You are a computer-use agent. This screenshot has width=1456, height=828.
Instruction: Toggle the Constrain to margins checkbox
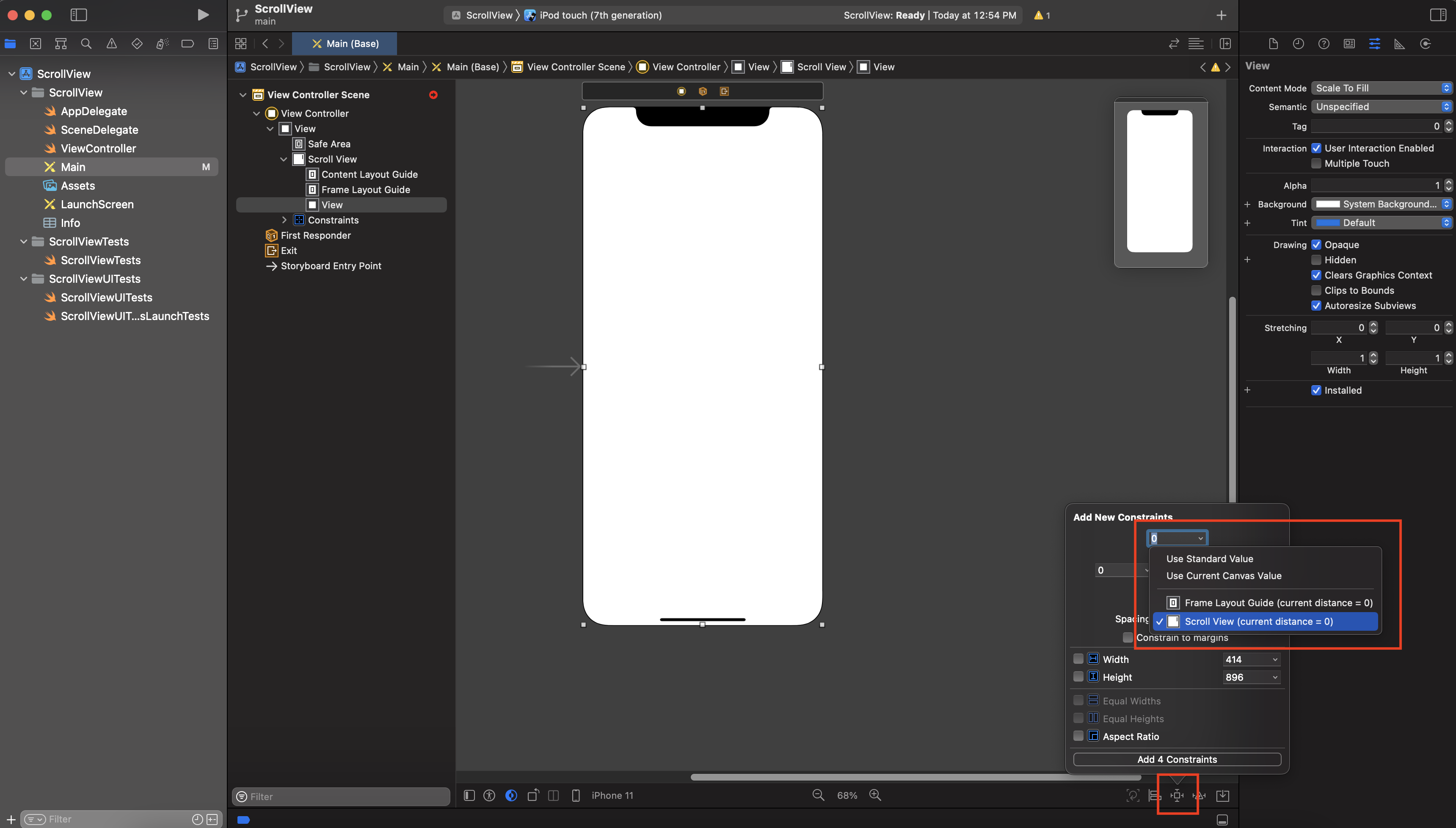point(1128,638)
